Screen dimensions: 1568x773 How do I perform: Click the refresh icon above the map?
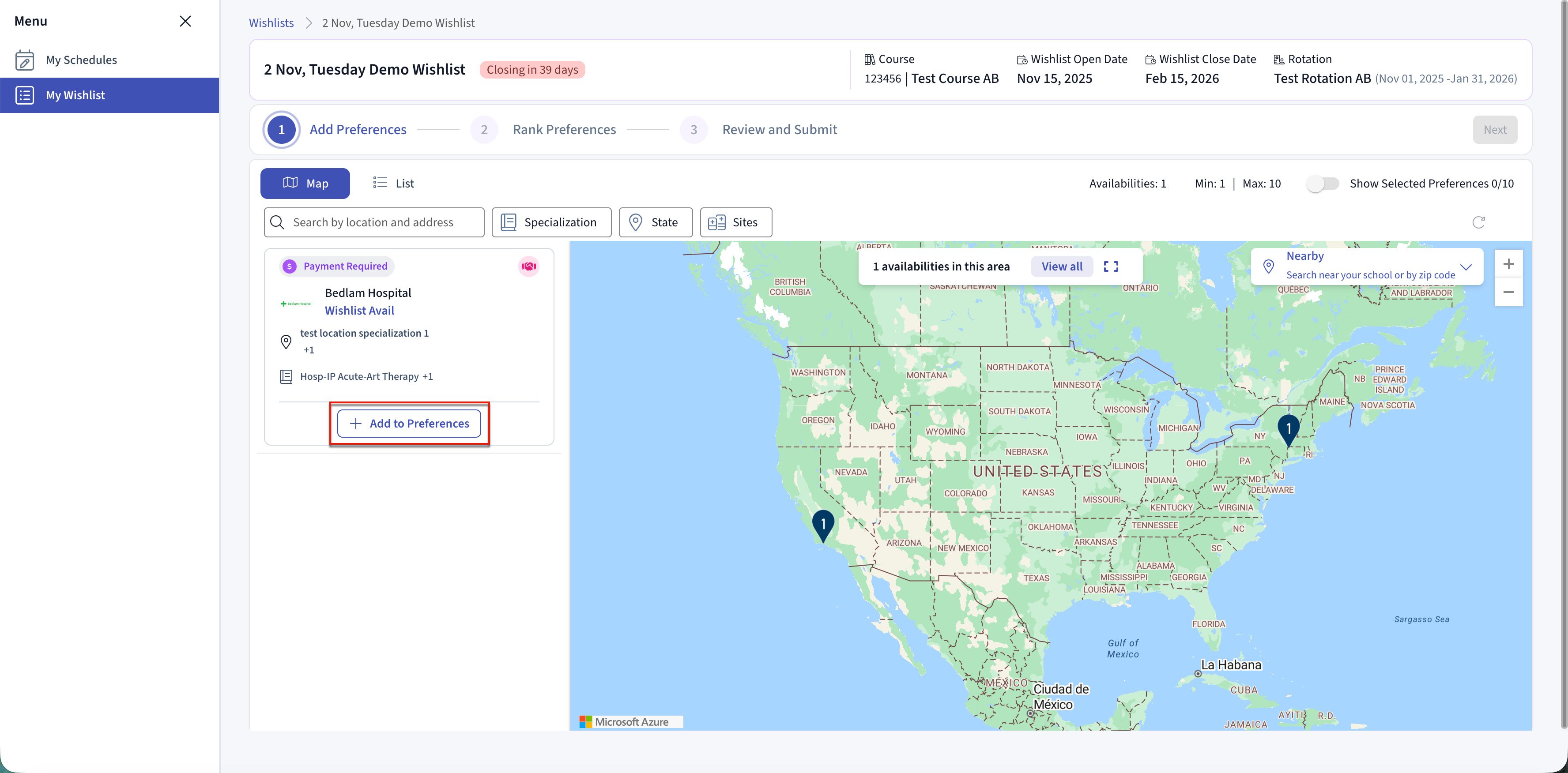pyautogui.click(x=1478, y=222)
